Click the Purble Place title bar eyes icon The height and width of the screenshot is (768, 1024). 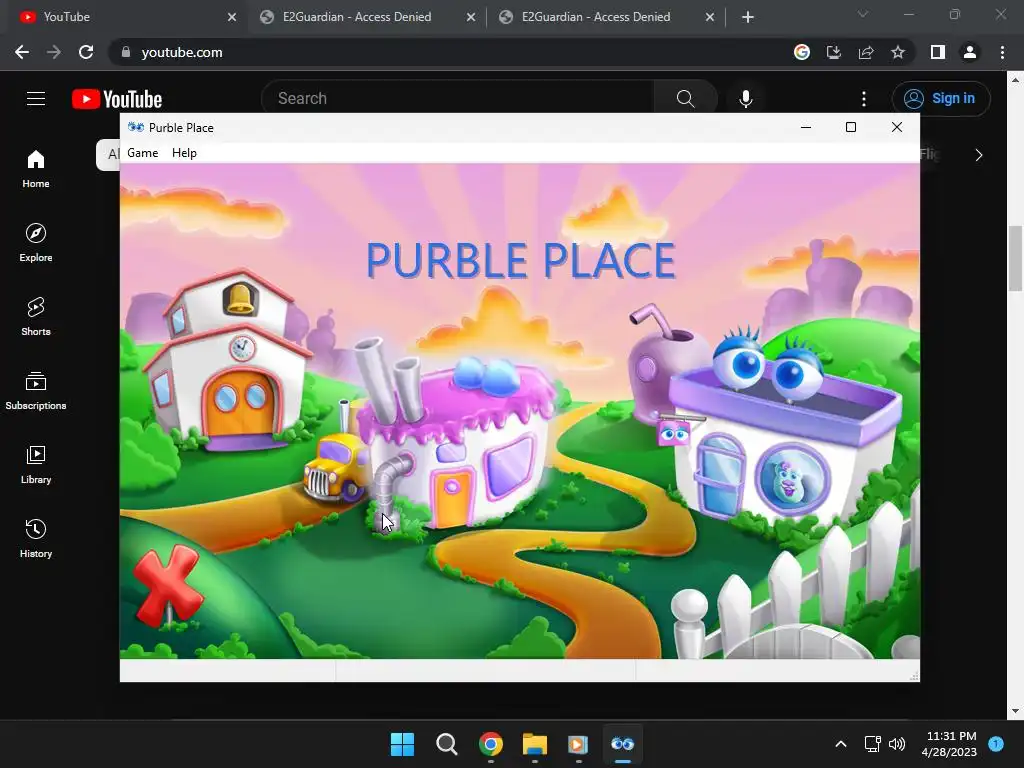(x=136, y=127)
